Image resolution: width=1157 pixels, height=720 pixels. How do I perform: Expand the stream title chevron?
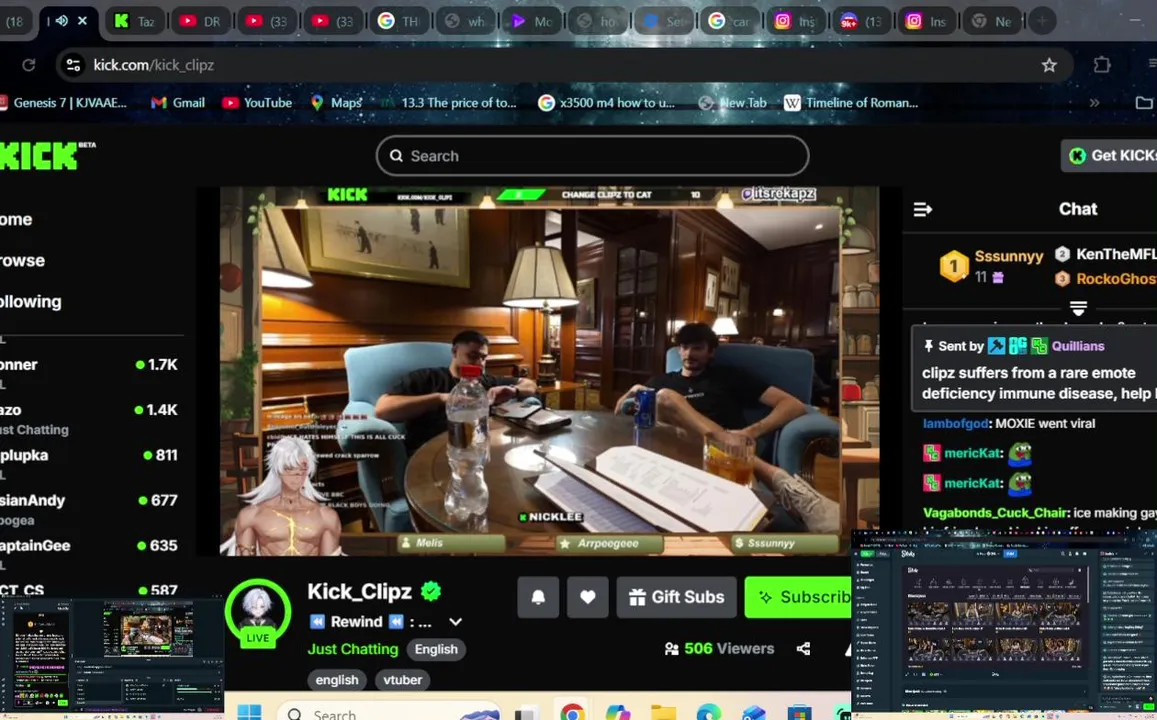click(x=456, y=622)
